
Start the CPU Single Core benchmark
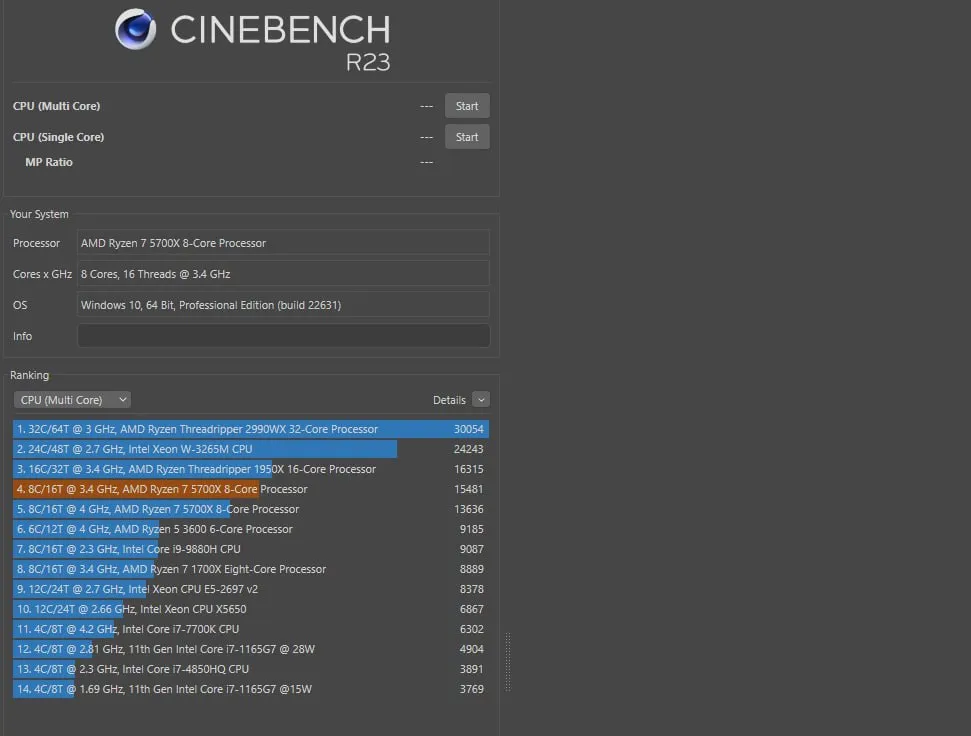(467, 137)
